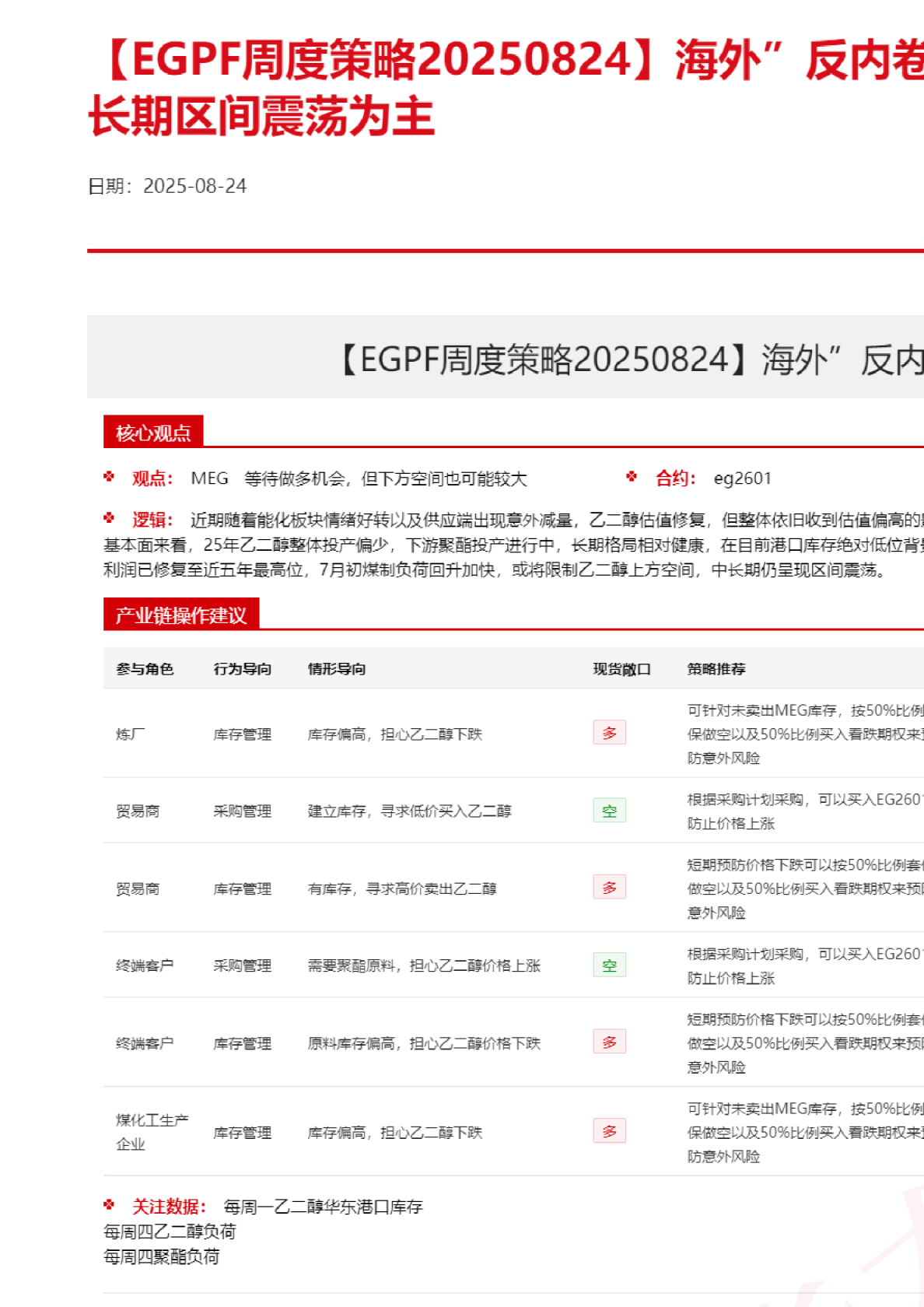Image resolution: width=924 pixels, height=1307 pixels.
Task: Click the red 多 badge in the 终端客户 库存管理 row
Action: (x=609, y=1042)
